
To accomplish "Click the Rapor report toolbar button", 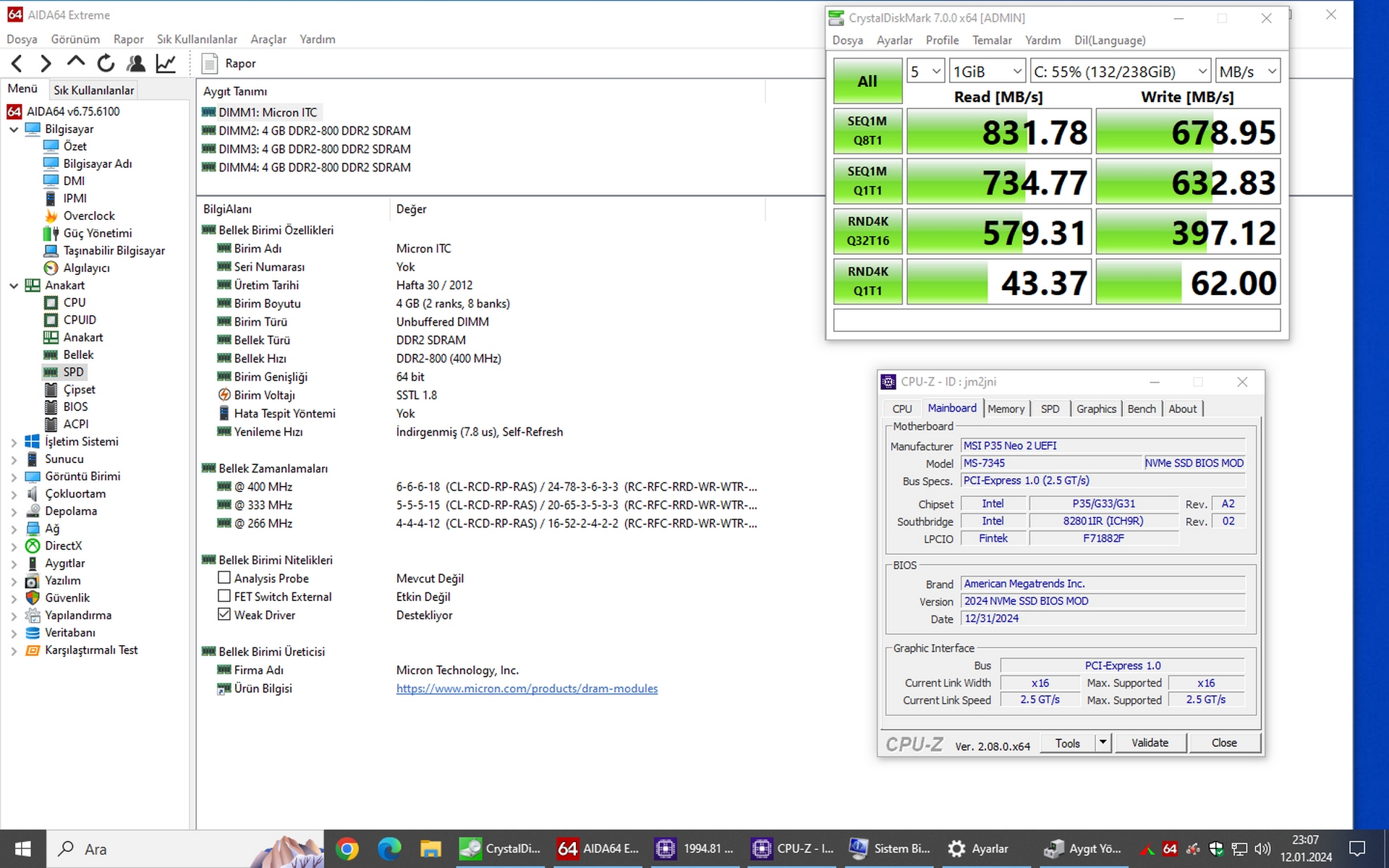I will (x=229, y=64).
